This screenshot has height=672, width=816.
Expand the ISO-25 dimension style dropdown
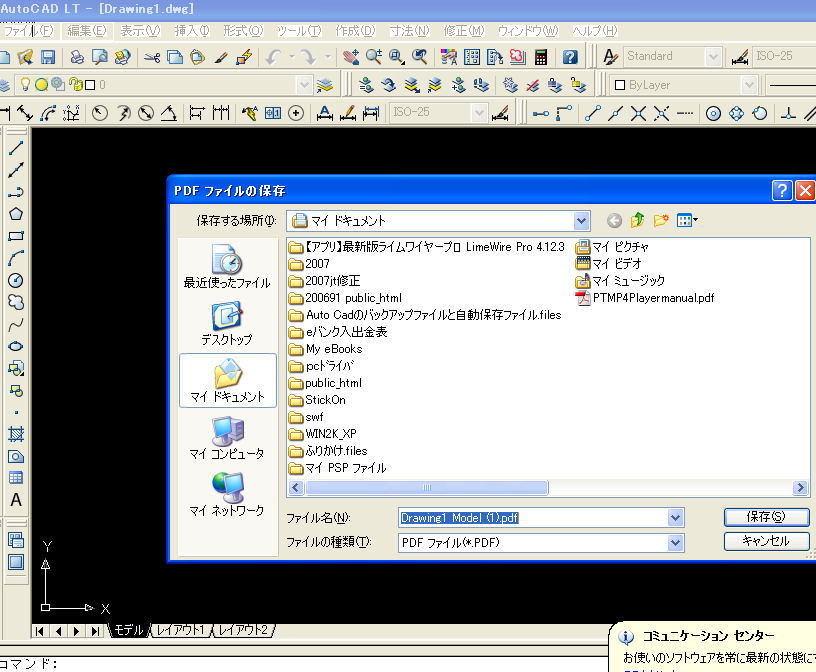[479, 112]
